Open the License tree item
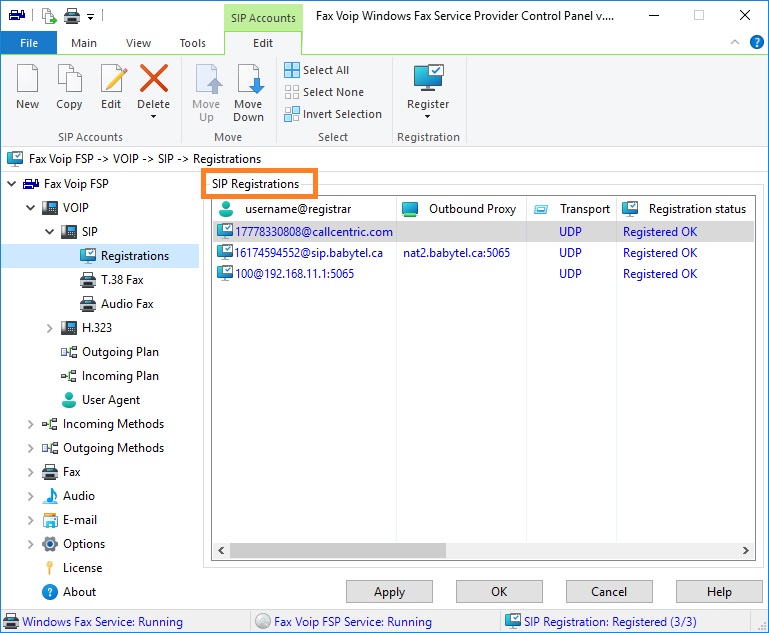Screen dimensions: 769x633 click(x=82, y=568)
